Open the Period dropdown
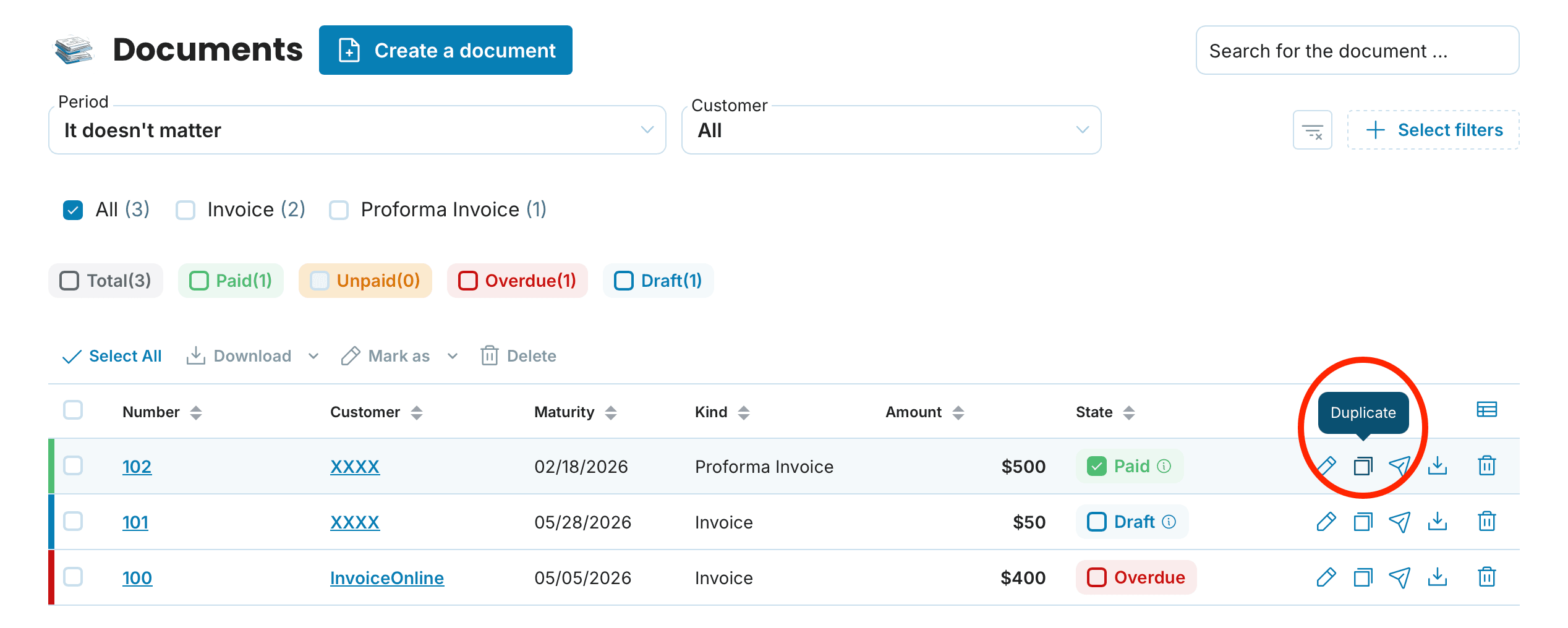This screenshot has height=628, width=1568. (357, 130)
